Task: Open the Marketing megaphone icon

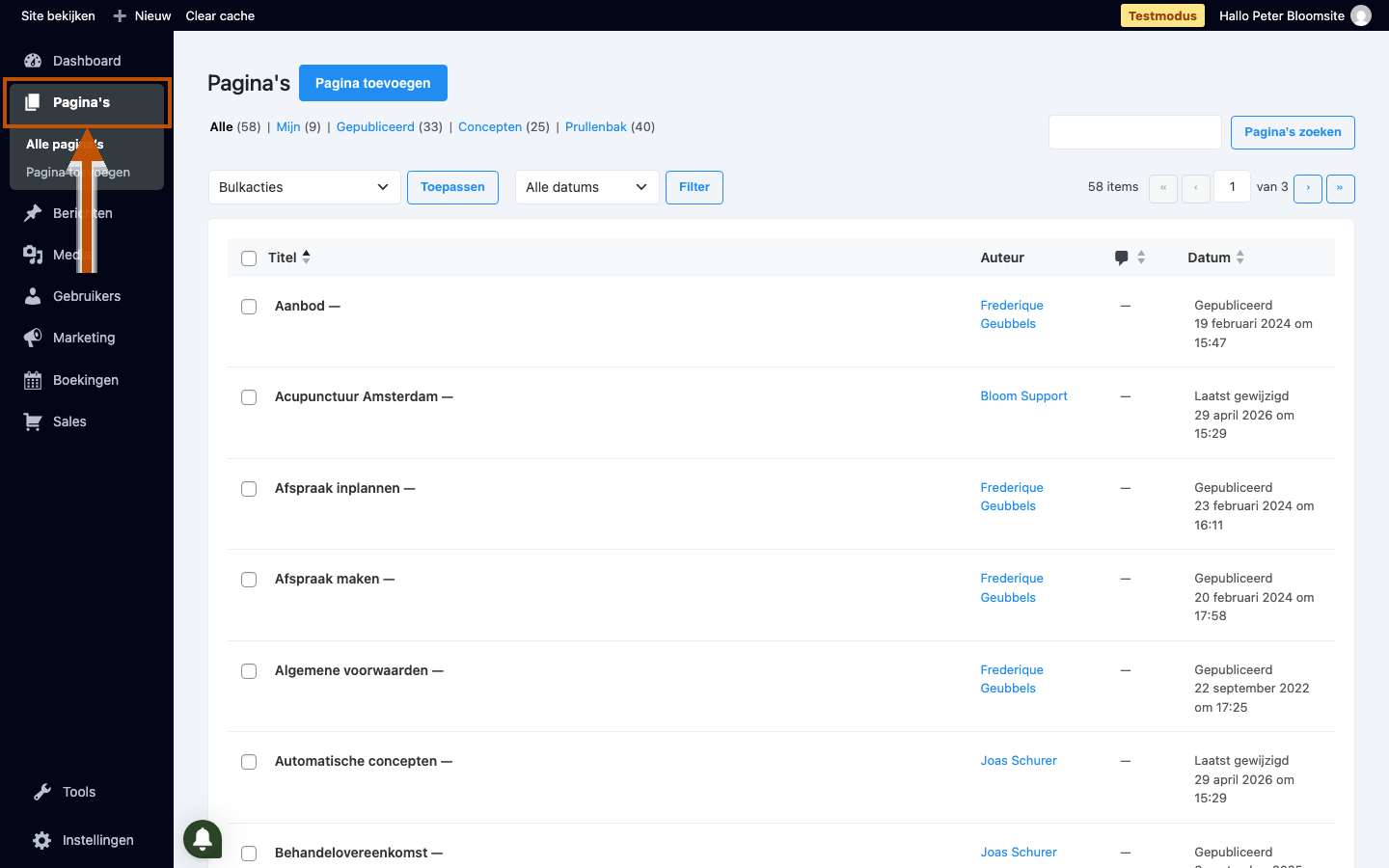Action: (33, 338)
